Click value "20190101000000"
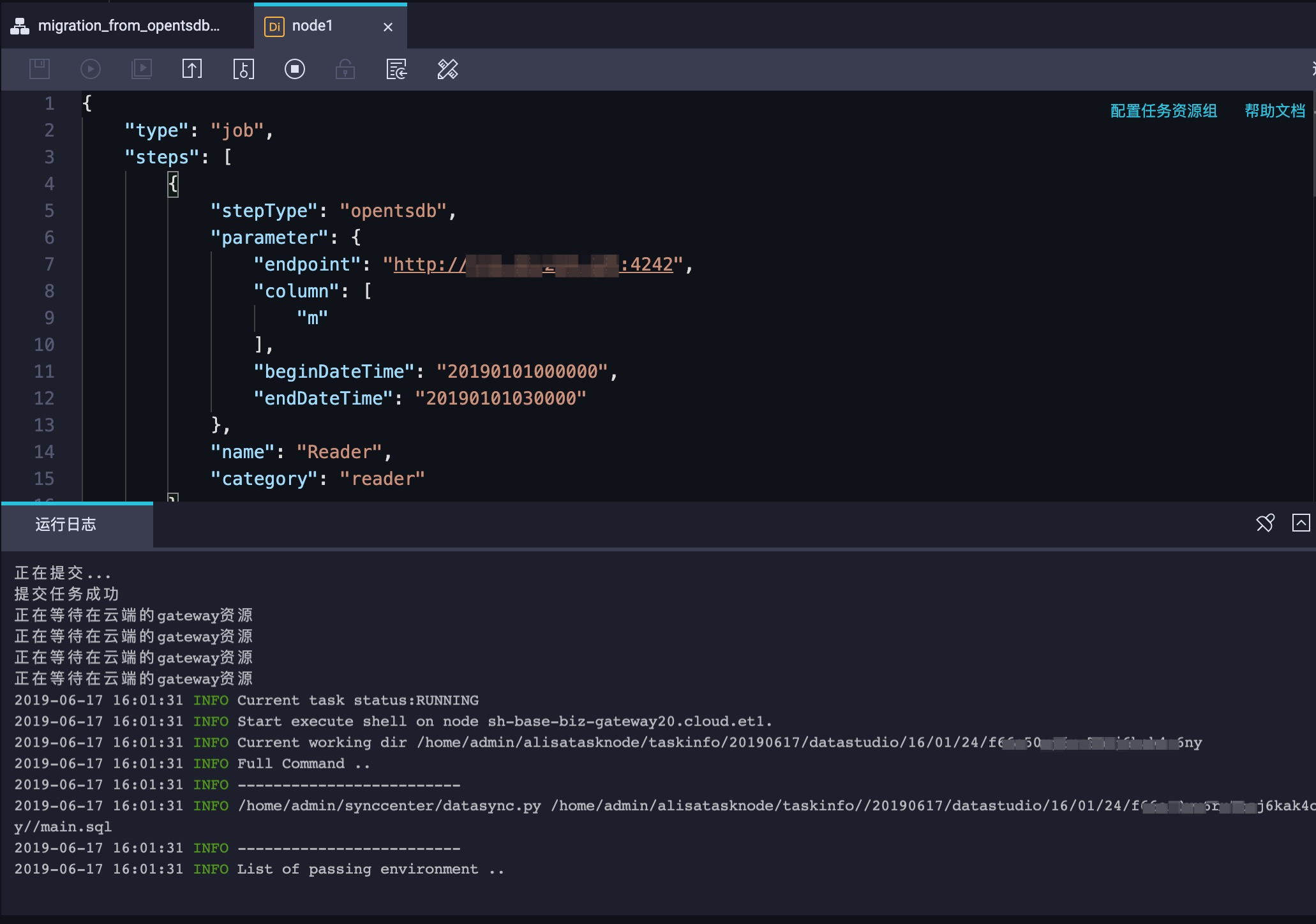Image resolution: width=1316 pixels, height=924 pixels. 522,371
